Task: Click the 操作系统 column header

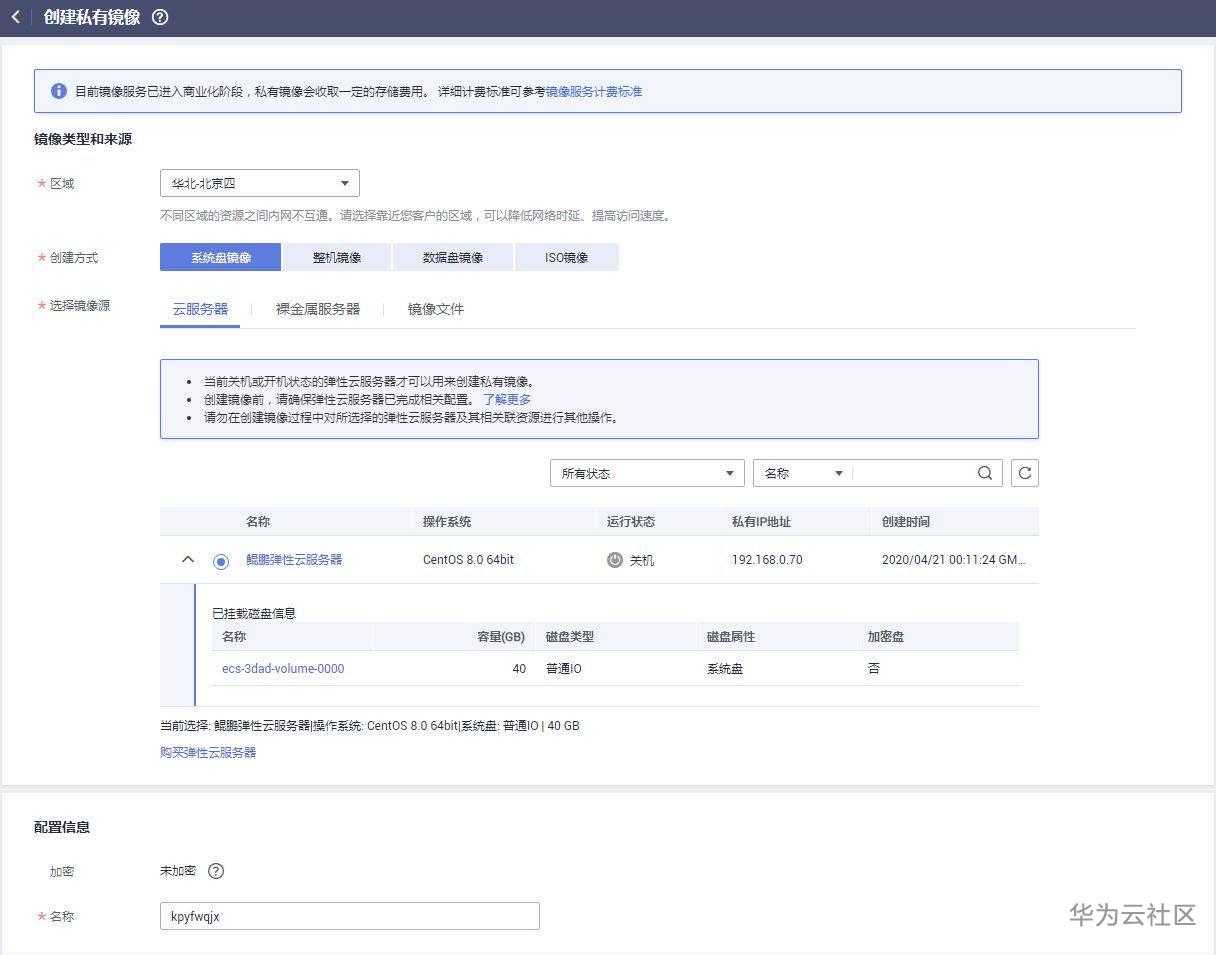Action: pyautogui.click(x=447, y=521)
